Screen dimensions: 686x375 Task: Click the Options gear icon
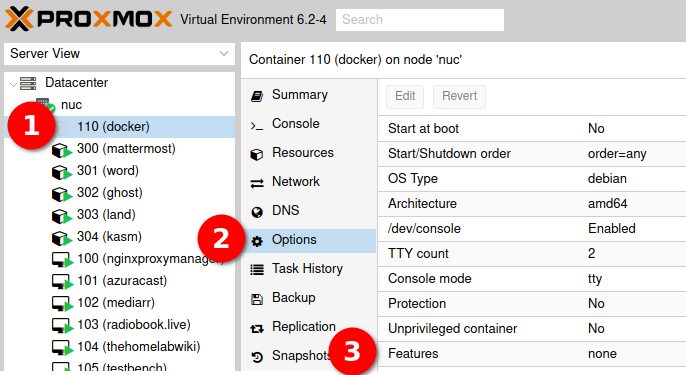click(x=257, y=241)
